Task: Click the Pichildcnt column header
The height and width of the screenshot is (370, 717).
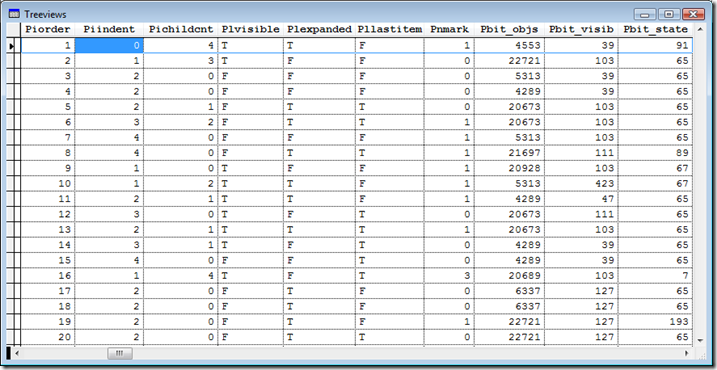Action: (x=181, y=30)
